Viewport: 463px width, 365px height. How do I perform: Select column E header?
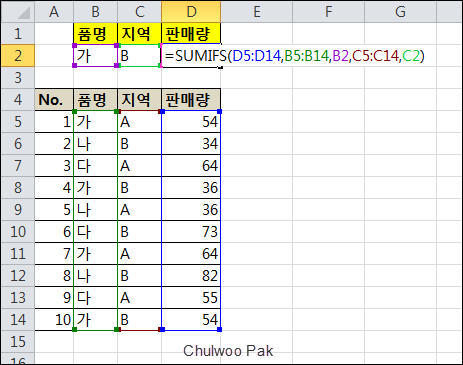click(256, 12)
